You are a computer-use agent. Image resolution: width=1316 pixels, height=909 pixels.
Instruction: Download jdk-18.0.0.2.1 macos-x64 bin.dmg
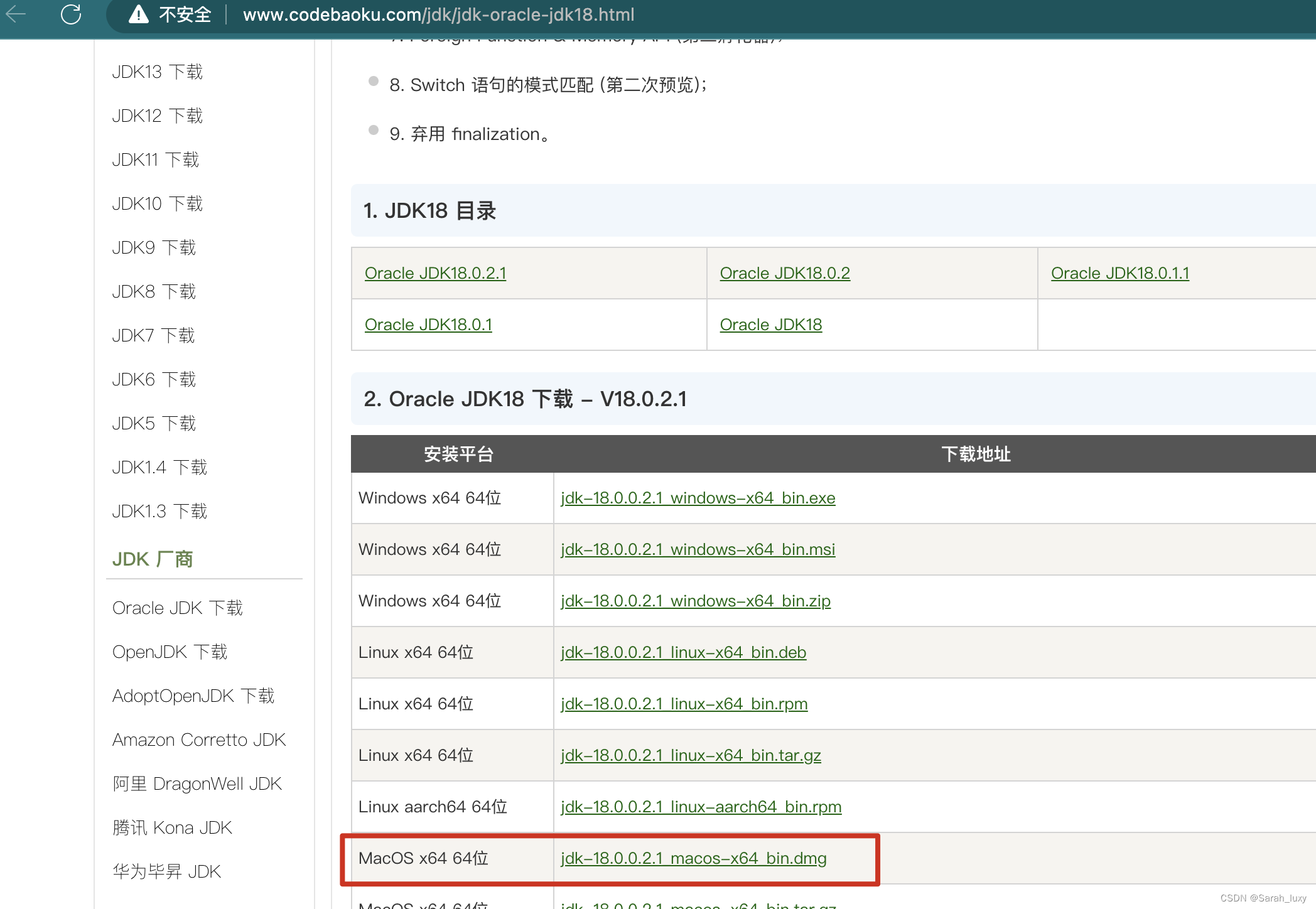[x=694, y=858]
